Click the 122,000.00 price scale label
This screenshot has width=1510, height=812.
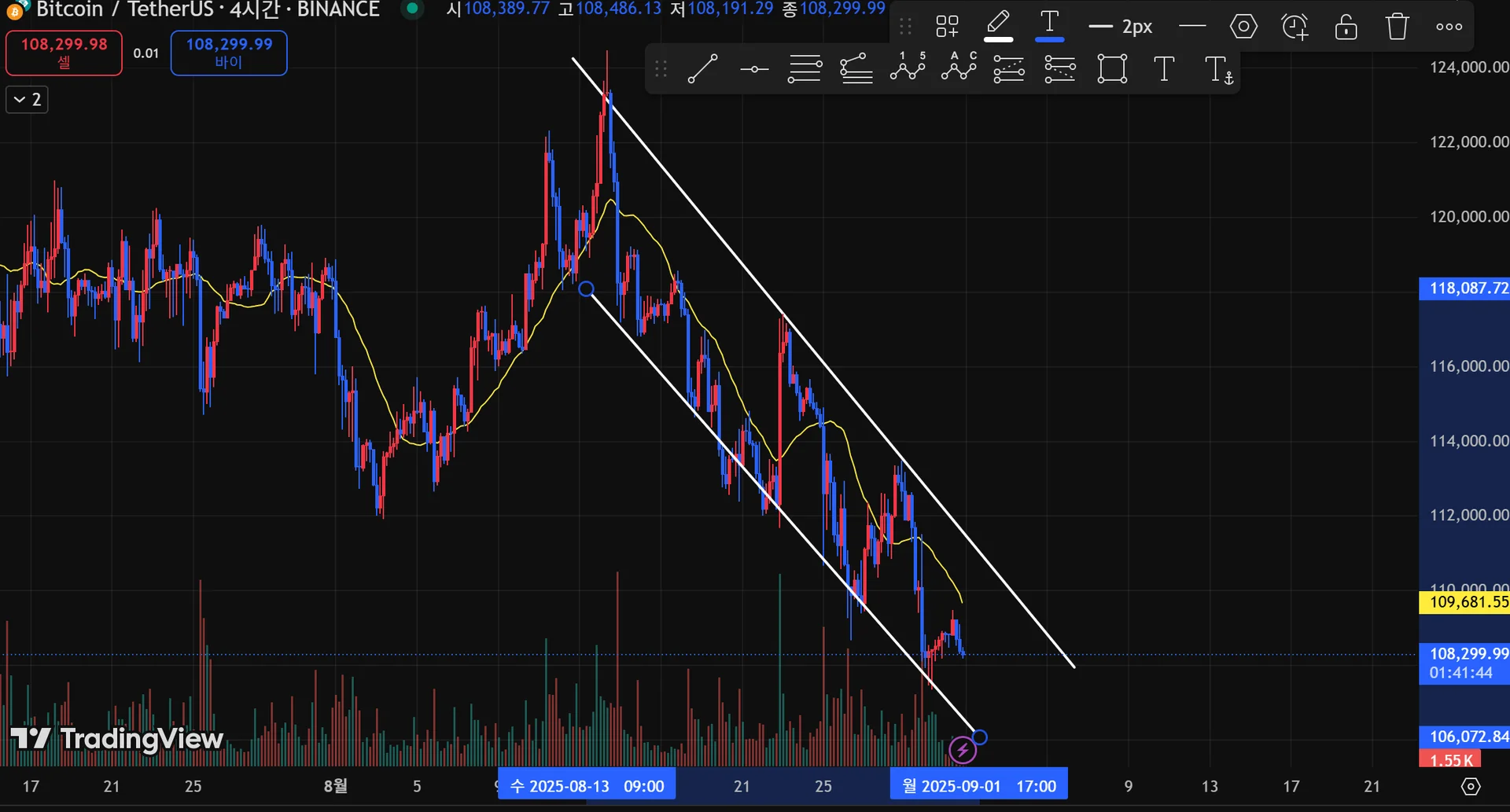tap(1469, 142)
